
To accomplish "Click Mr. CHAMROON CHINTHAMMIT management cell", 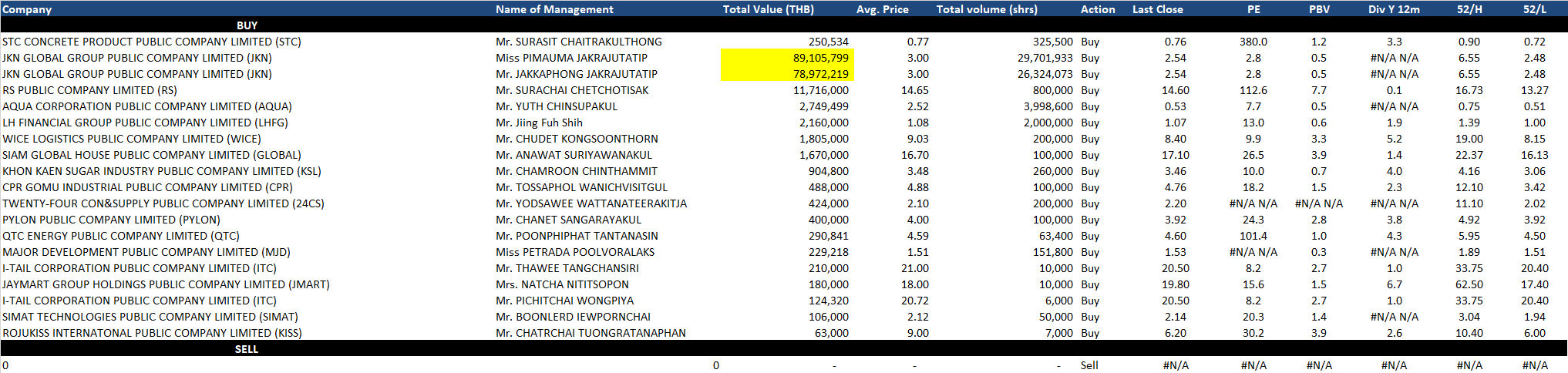I will [x=577, y=171].
